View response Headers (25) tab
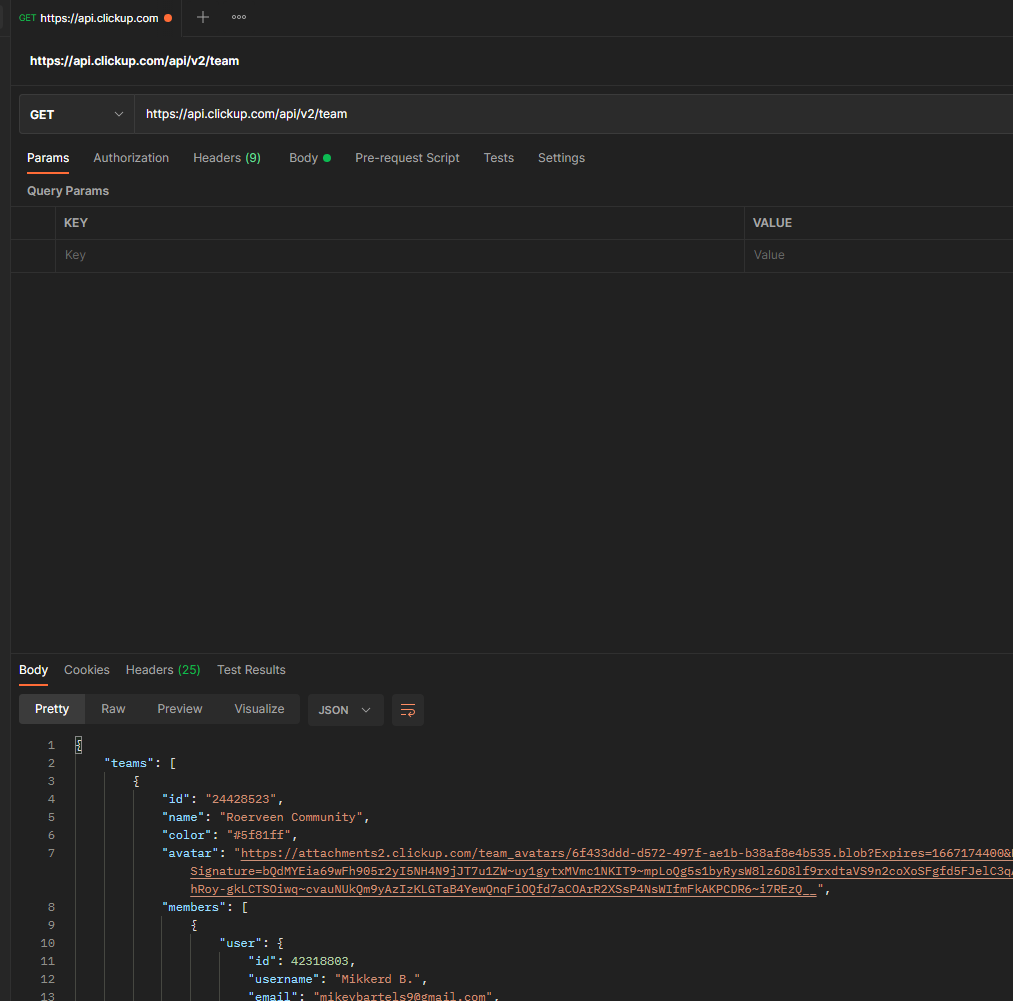Viewport: 1013px width, 1001px height. 163,670
